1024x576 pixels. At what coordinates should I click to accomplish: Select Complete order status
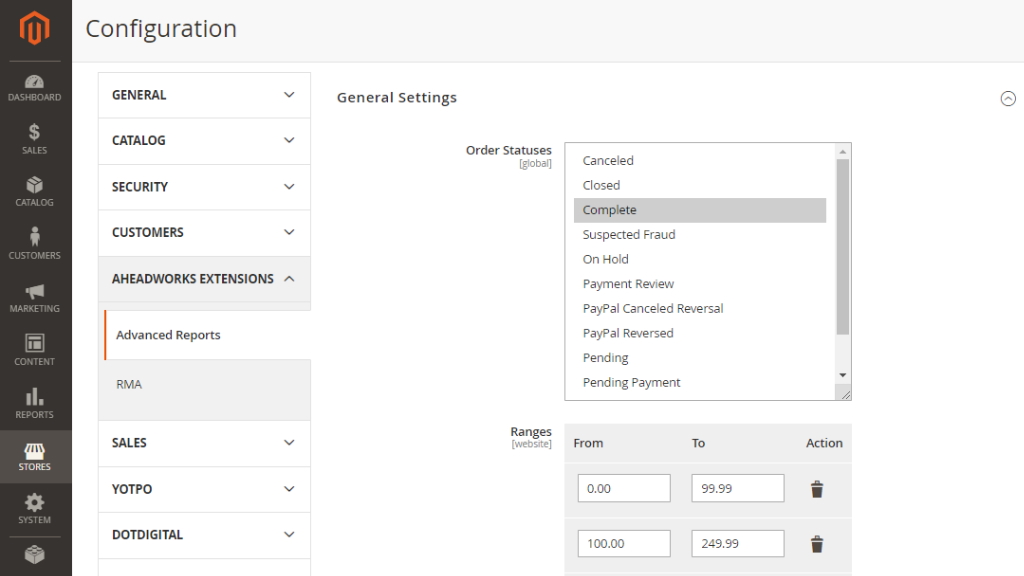click(x=699, y=210)
